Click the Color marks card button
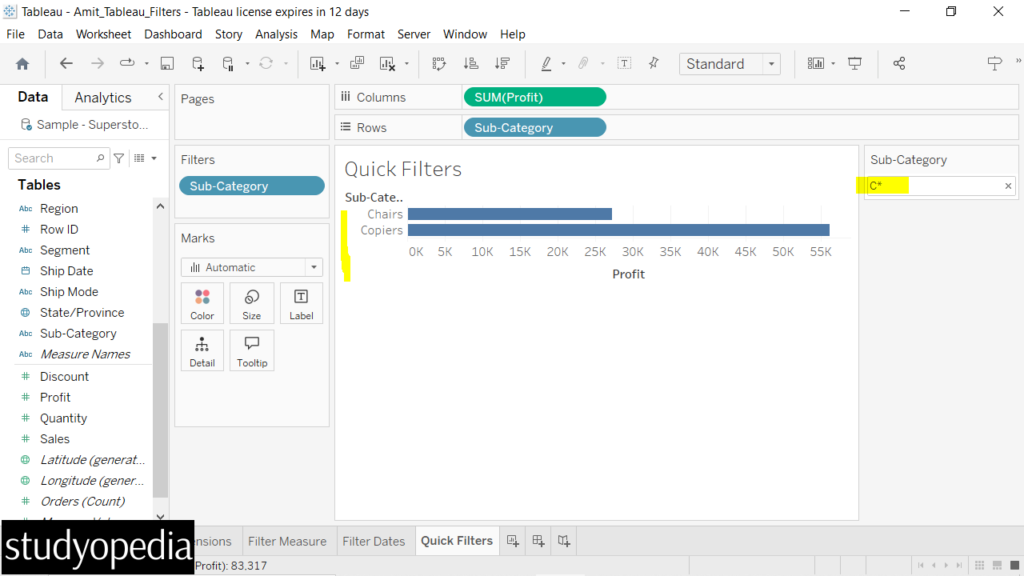Image resolution: width=1024 pixels, height=576 pixels. [202, 304]
